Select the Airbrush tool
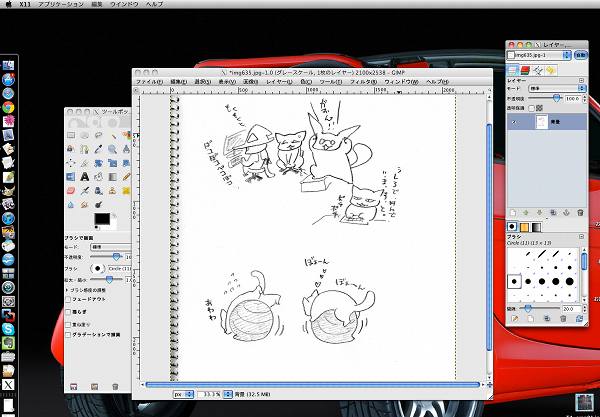600x417 pixels. [85, 191]
